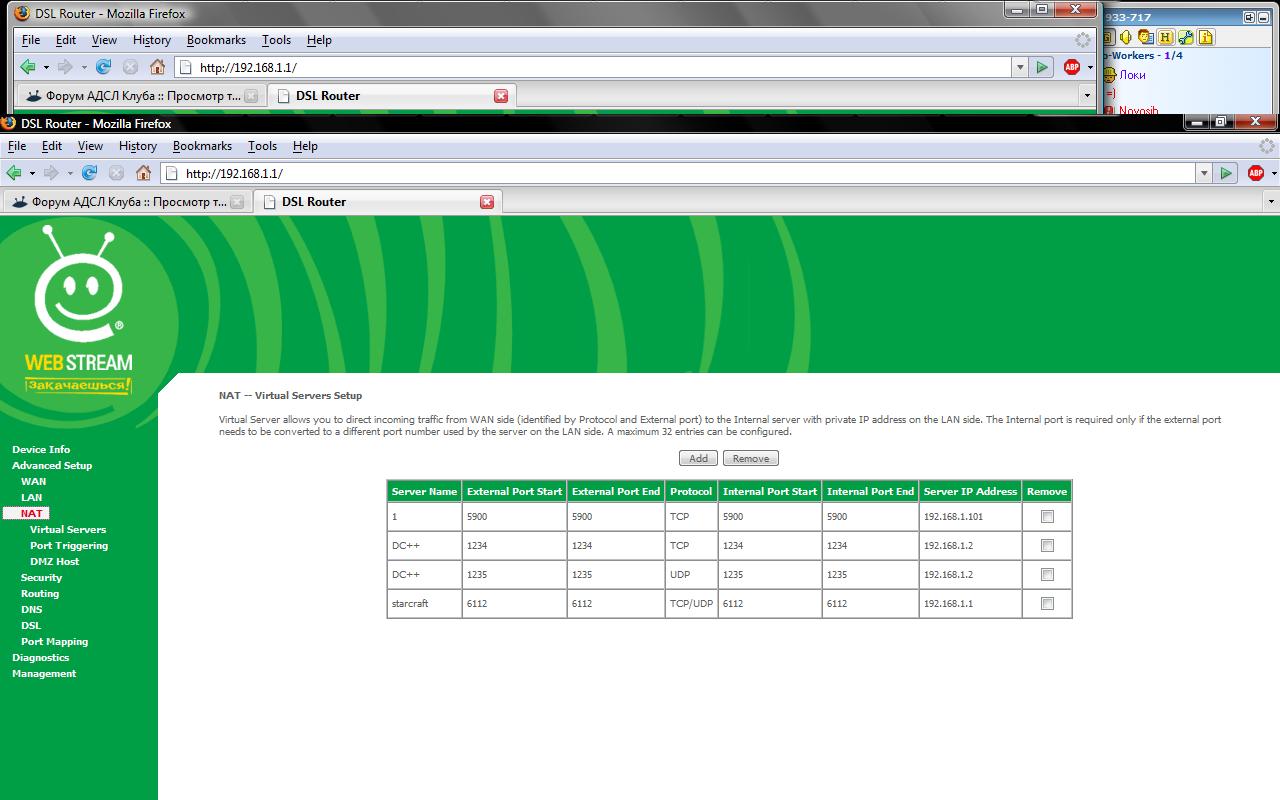Screen dimensions: 1280x800
Task: Reload page in upper background Firefox window
Action: coord(104,67)
